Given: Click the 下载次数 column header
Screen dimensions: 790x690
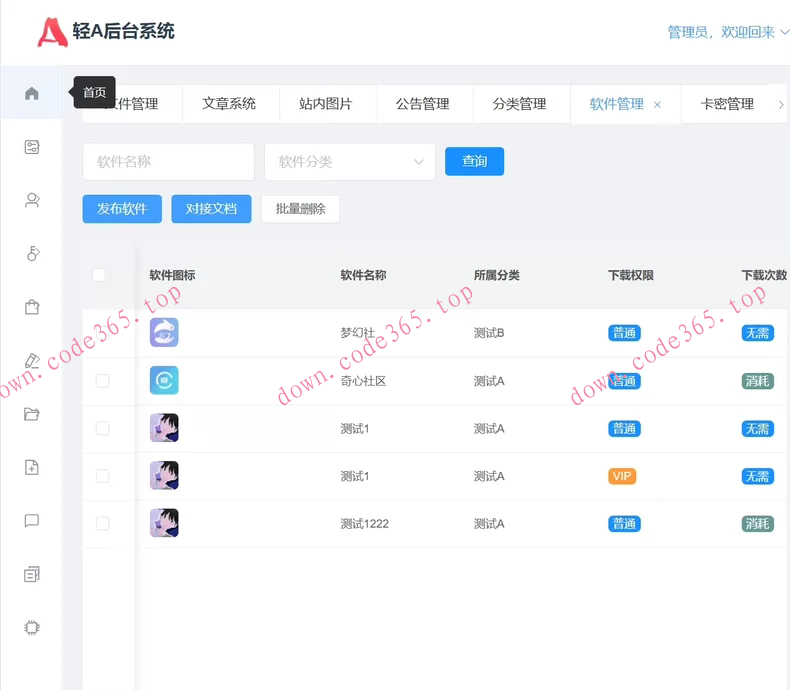Looking at the screenshot, I should pos(764,275).
